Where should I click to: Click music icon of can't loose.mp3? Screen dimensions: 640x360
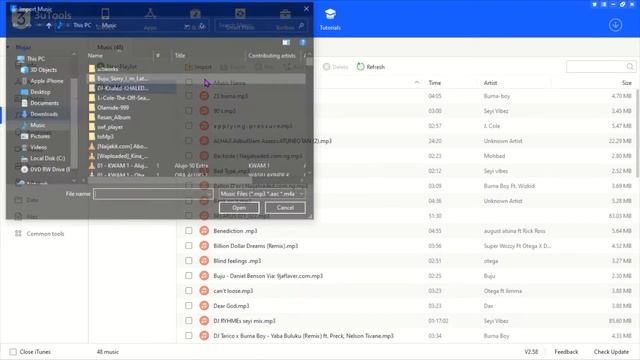[x=204, y=291]
